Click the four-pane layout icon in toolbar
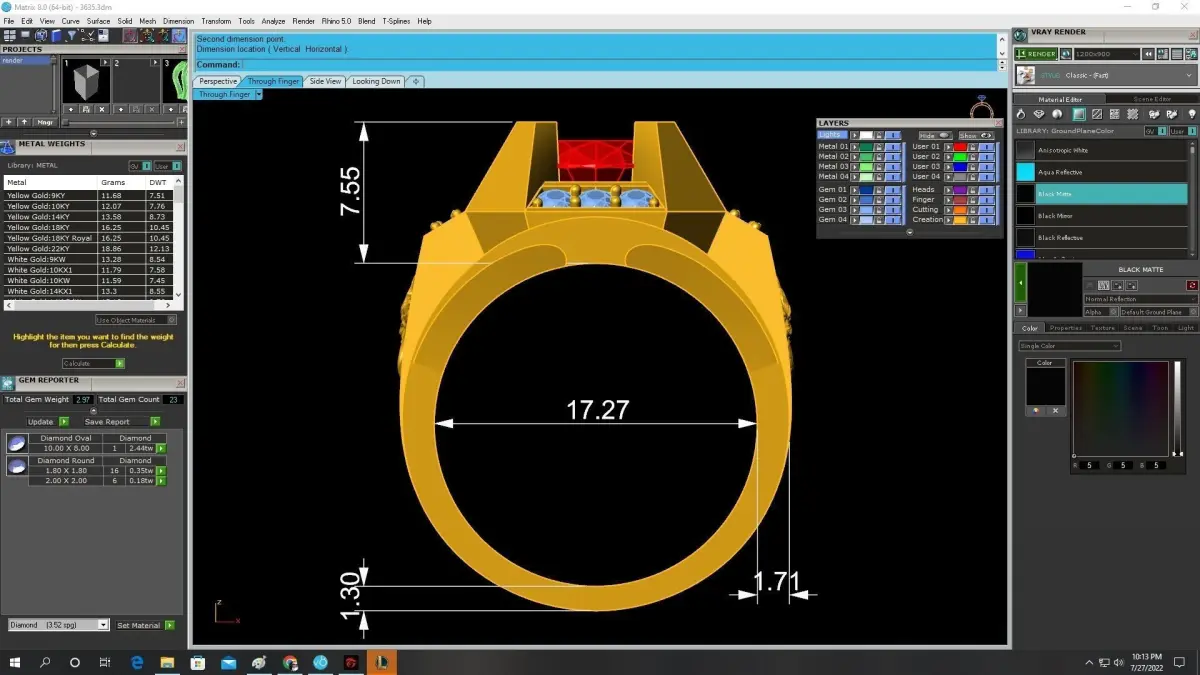 pyautogui.click(x=10, y=35)
